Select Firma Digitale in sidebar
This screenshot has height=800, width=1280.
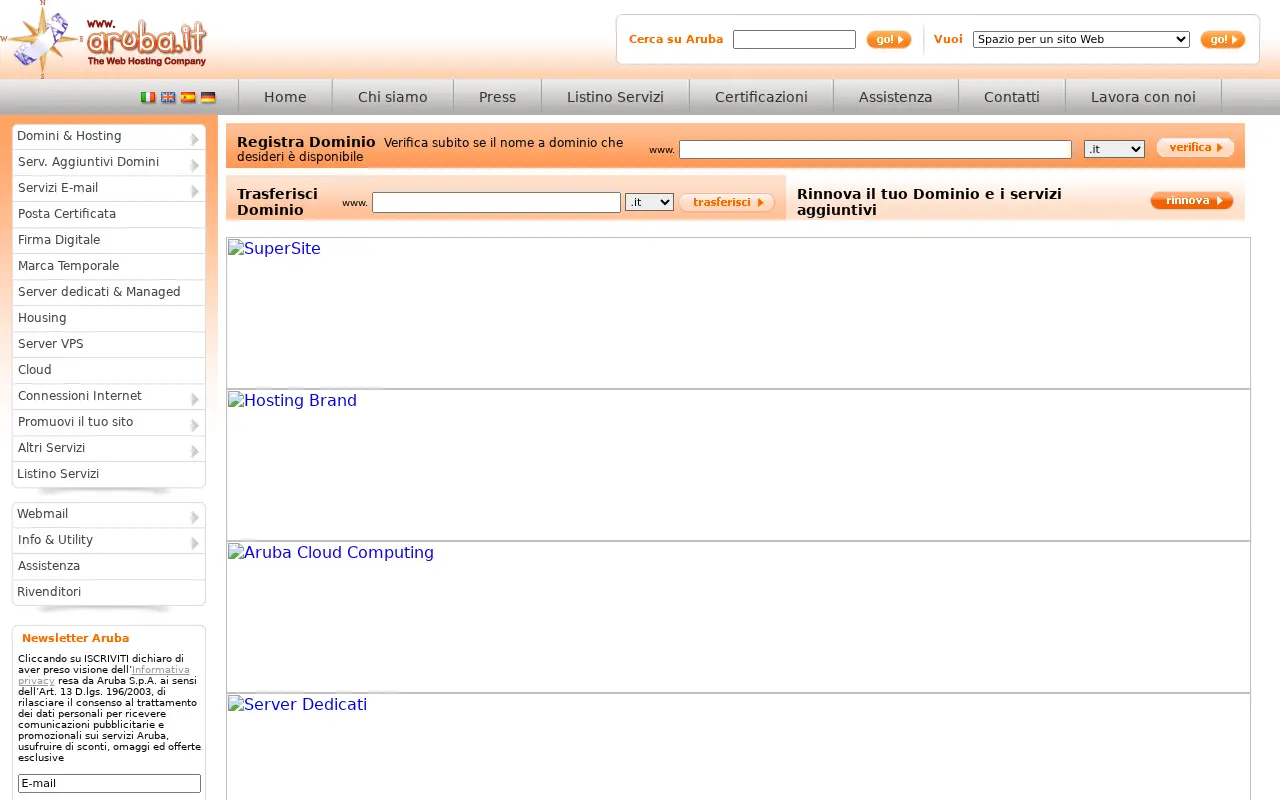pos(108,240)
